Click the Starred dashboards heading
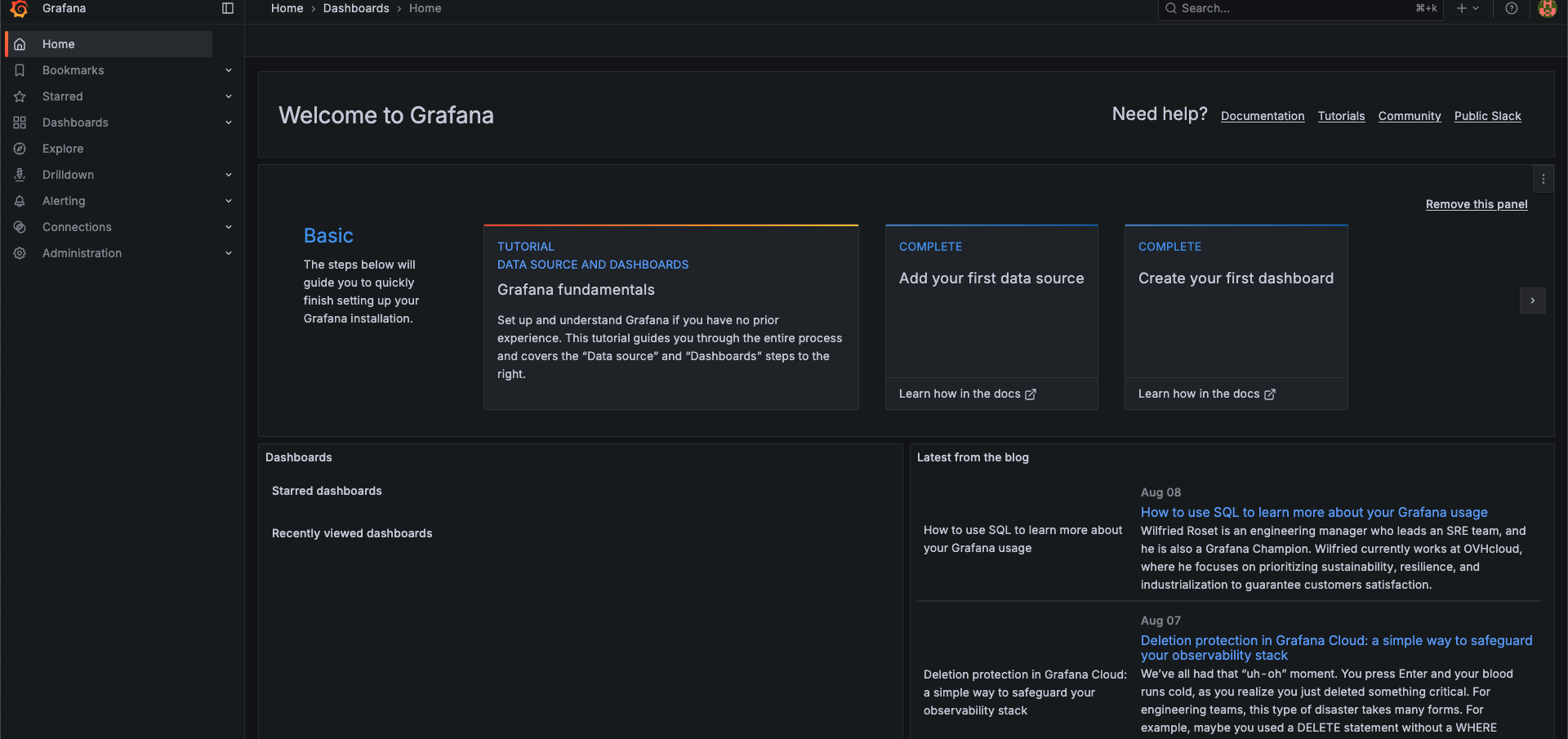Screen dimensions: 1568x739 pyautogui.click(x=327, y=491)
